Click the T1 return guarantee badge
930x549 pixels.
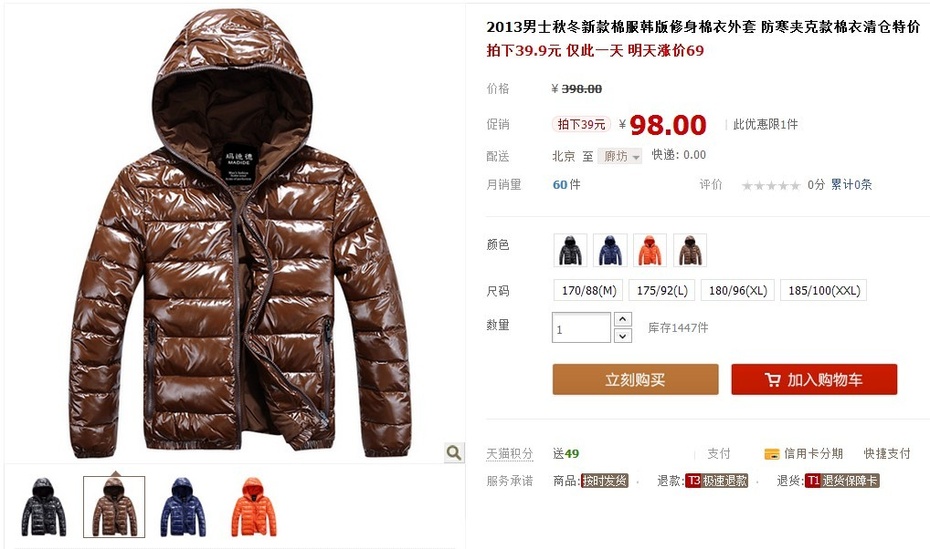[842, 481]
